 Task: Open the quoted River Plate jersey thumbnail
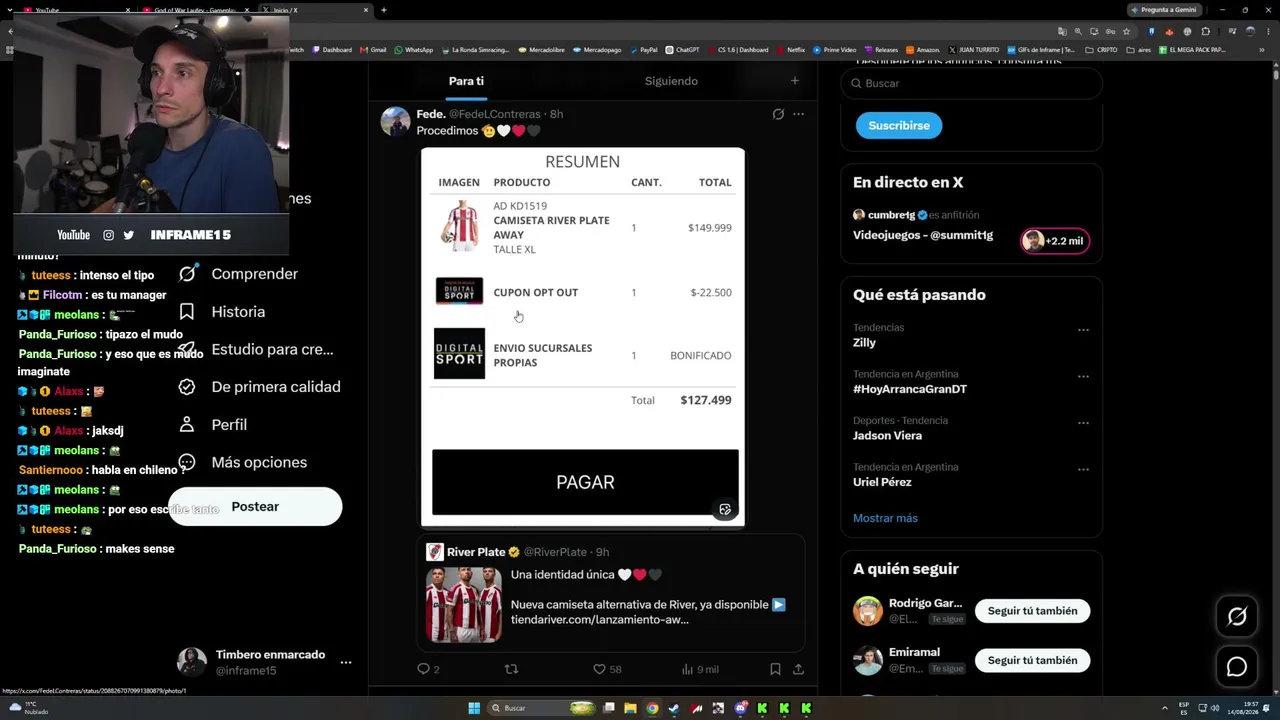click(x=464, y=605)
